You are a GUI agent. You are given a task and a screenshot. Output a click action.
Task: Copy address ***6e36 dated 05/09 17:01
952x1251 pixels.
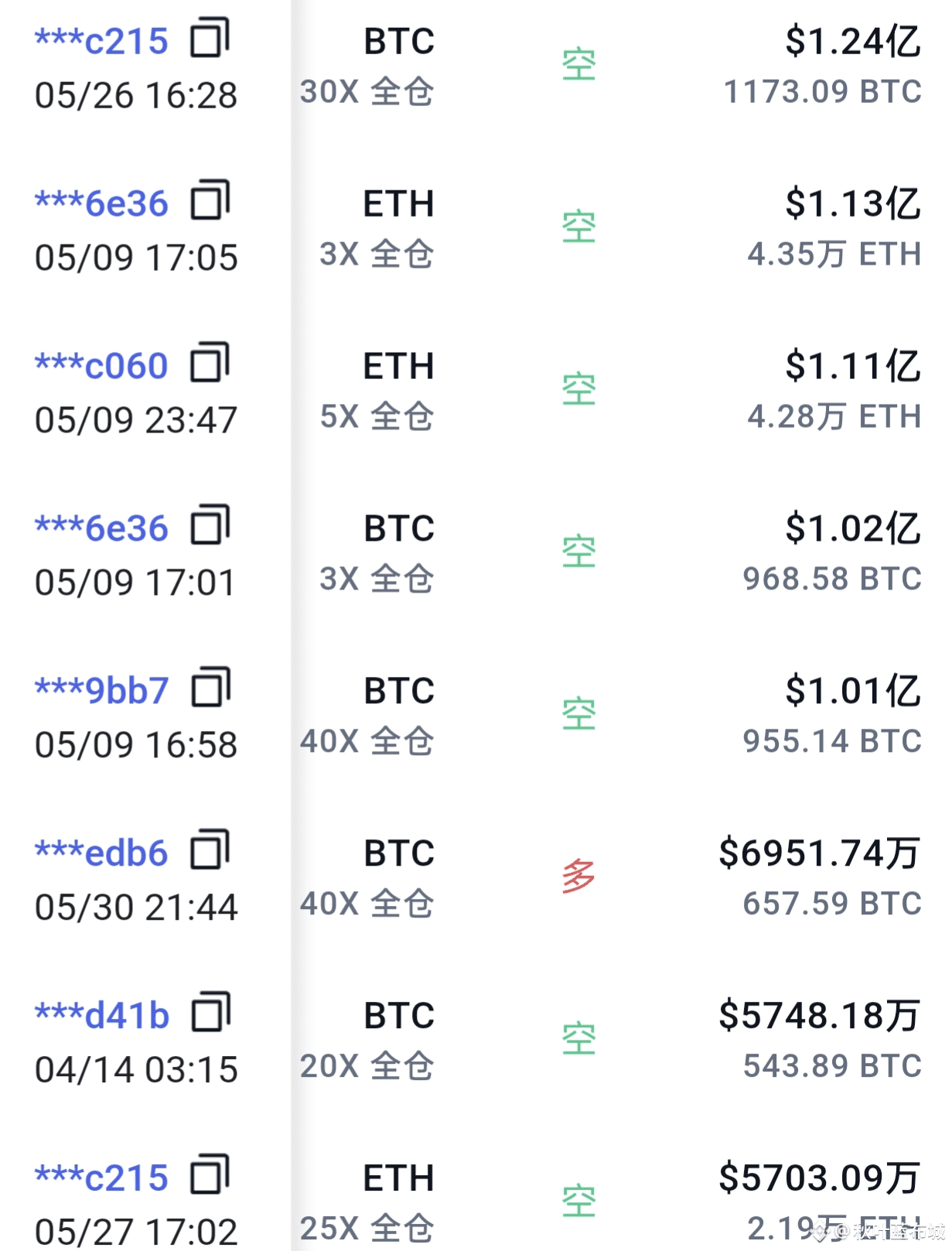[210, 526]
